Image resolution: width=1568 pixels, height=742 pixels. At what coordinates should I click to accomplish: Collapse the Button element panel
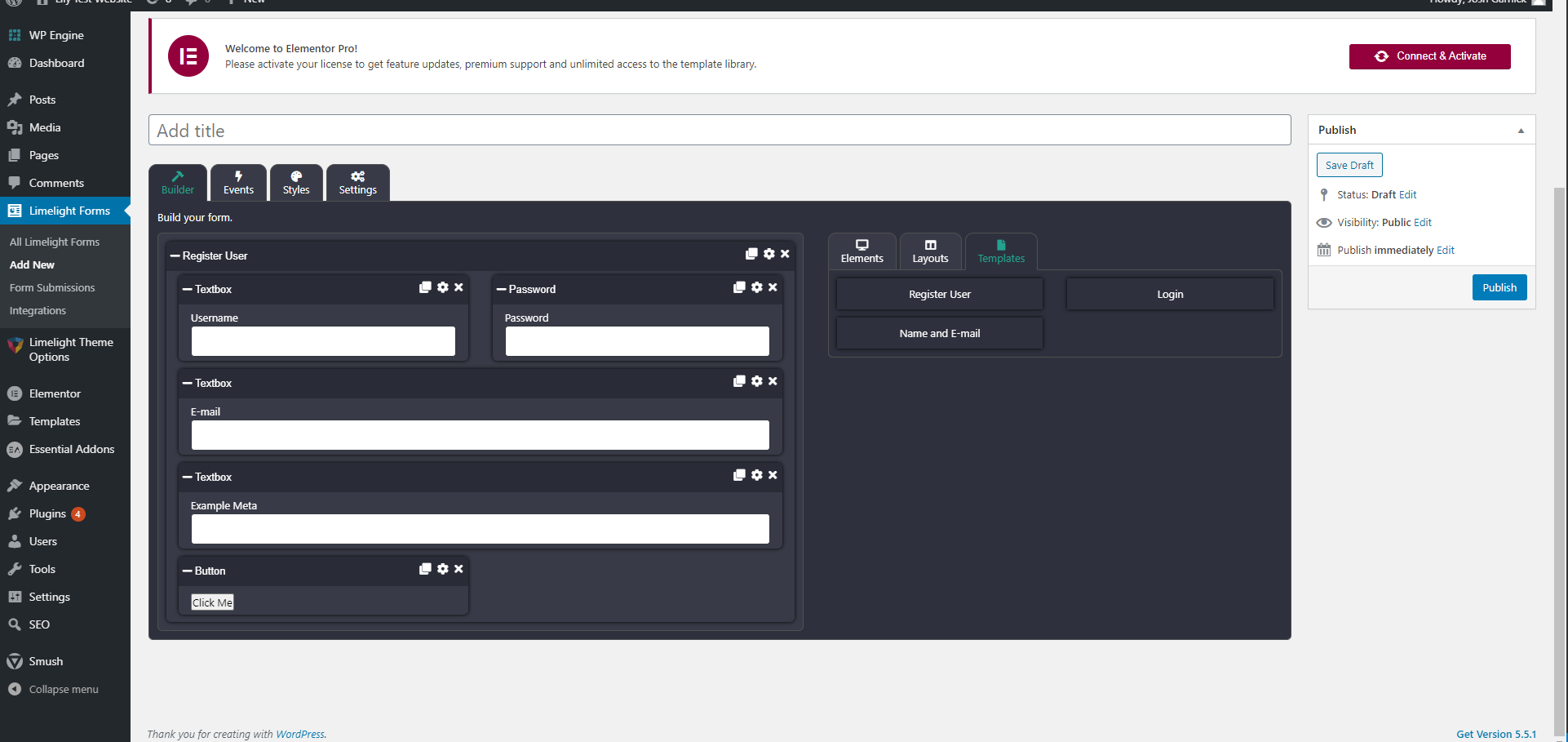point(187,571)
